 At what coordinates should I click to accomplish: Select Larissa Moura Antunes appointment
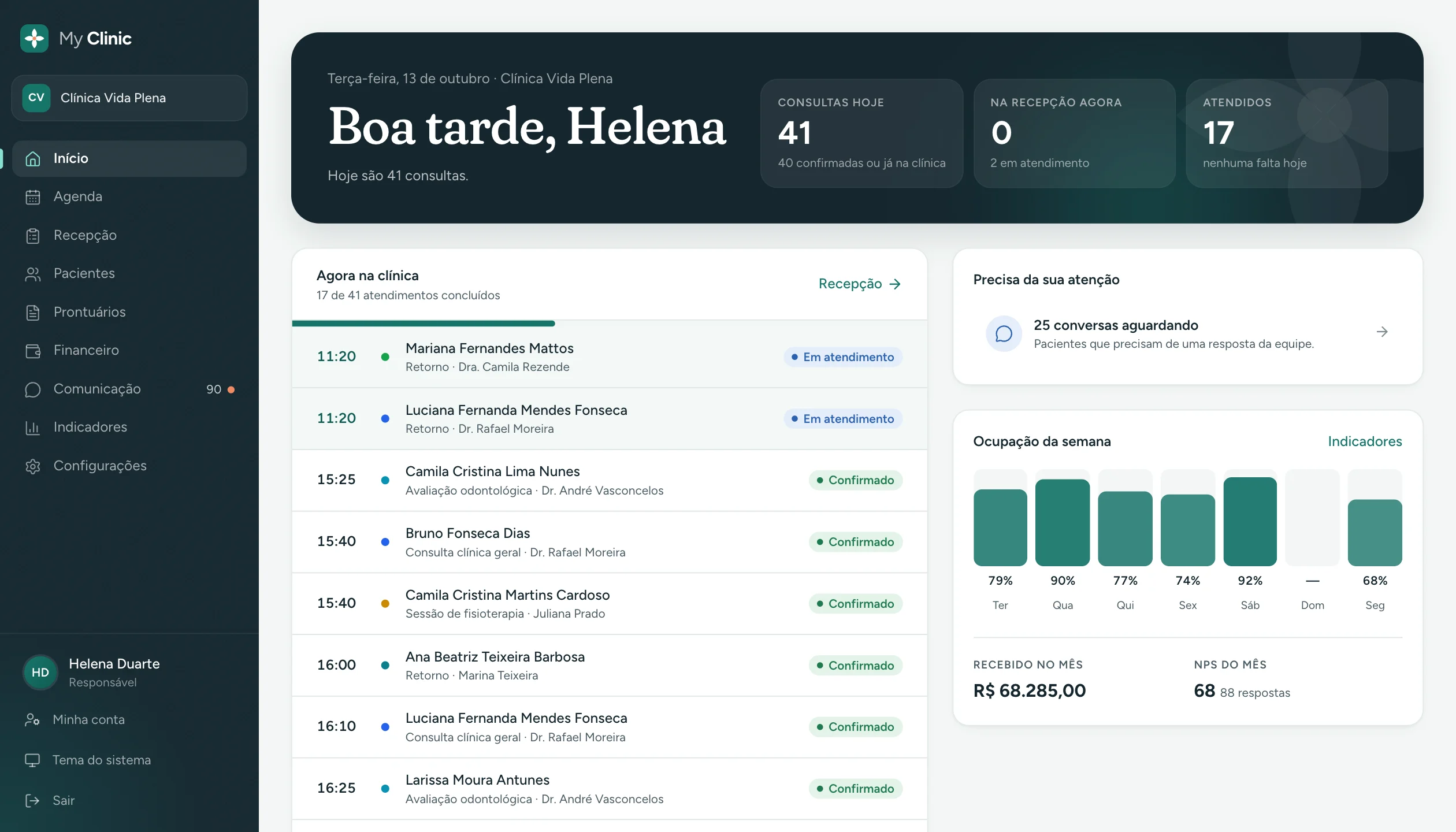coord(610,789)
